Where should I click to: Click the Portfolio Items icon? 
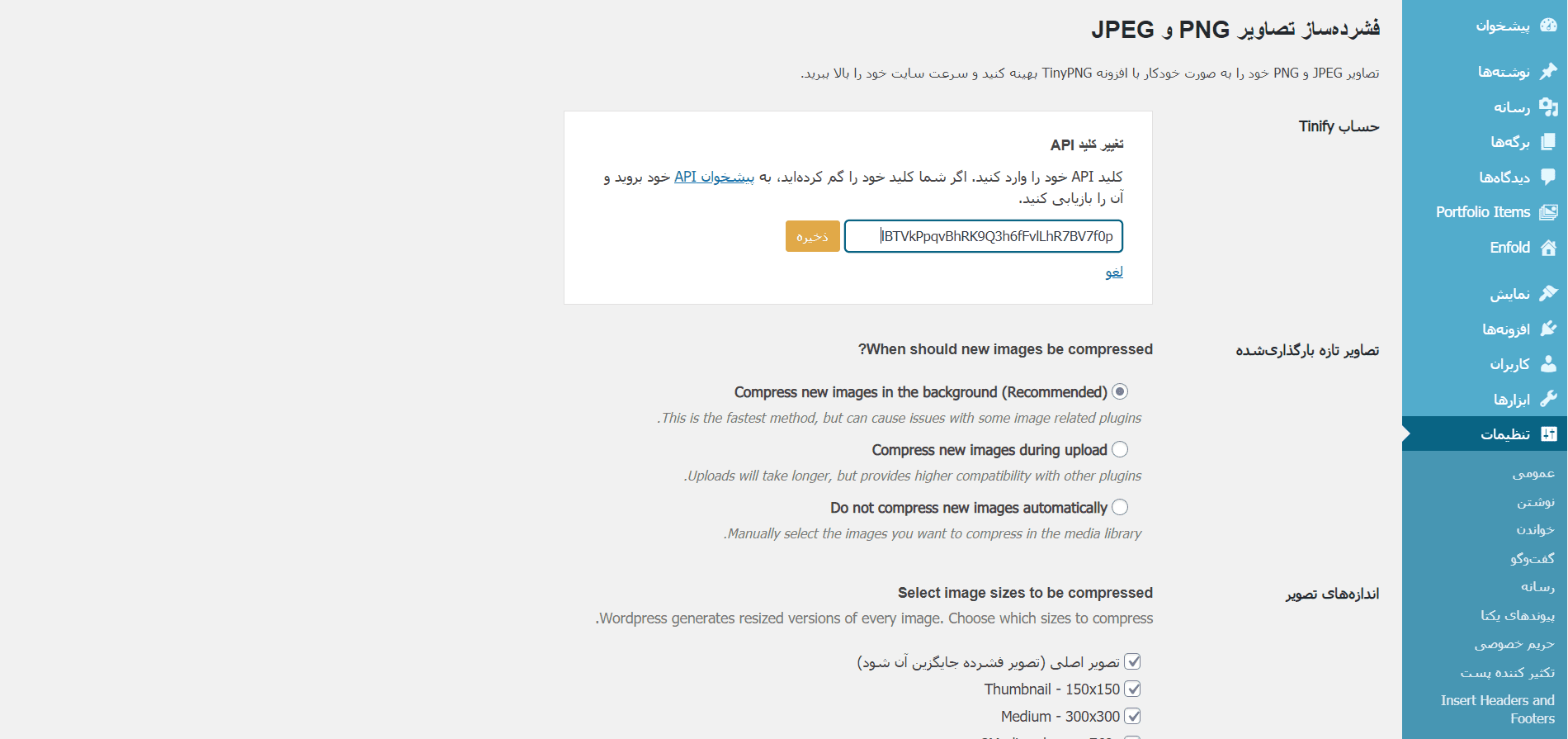pyautogui.click(x=1548, y=212)
